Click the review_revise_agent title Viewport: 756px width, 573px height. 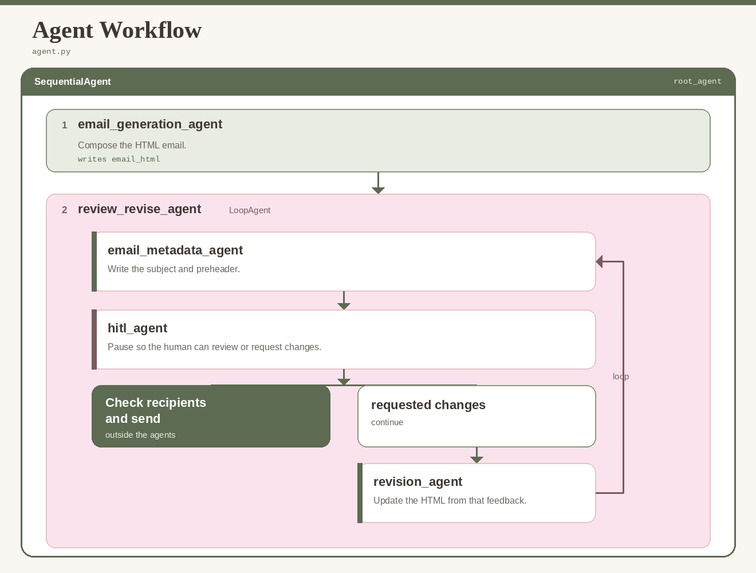pyautogui.click(x=139, y=209)
